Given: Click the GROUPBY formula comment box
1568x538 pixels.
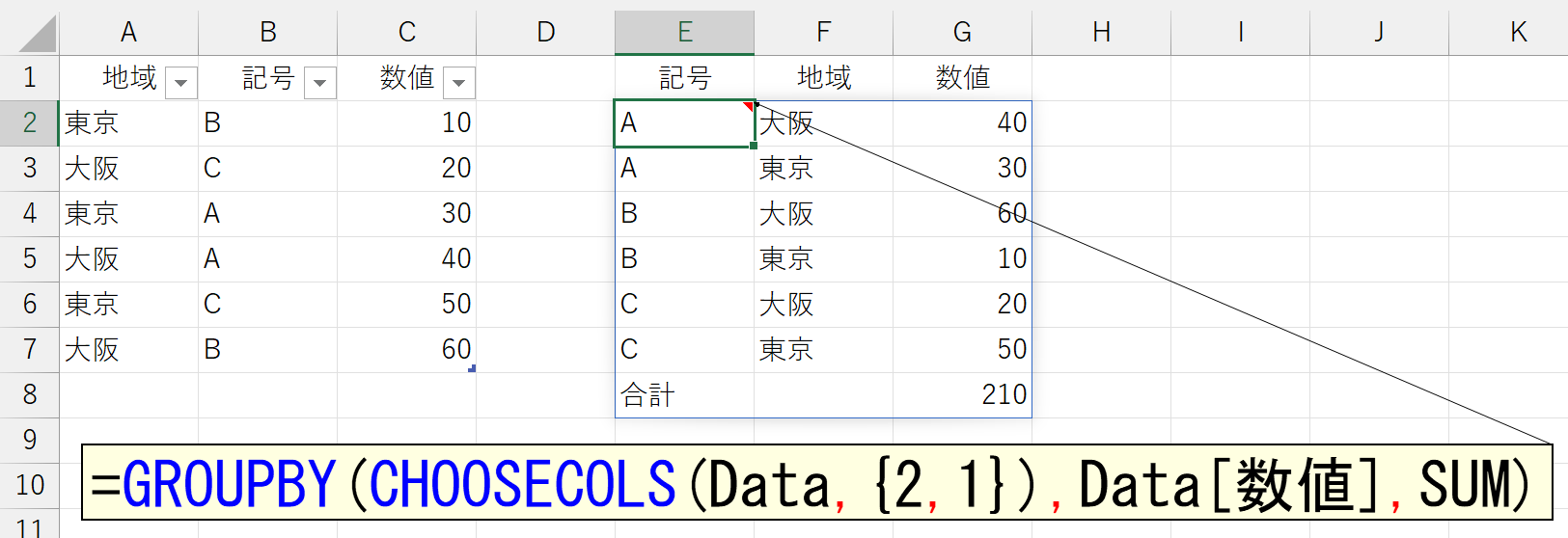Looking at the screenshot, I should click(x=817, y=482).
